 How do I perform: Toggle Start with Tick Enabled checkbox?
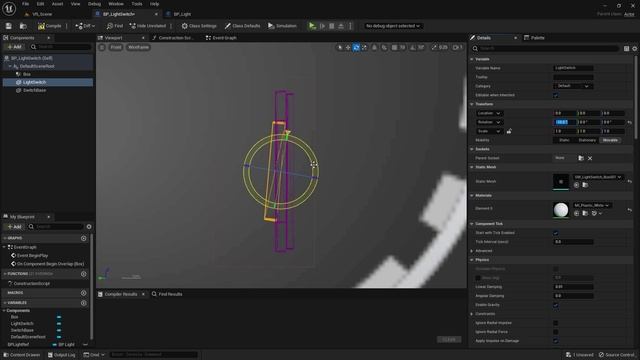[x=556, y=233]
